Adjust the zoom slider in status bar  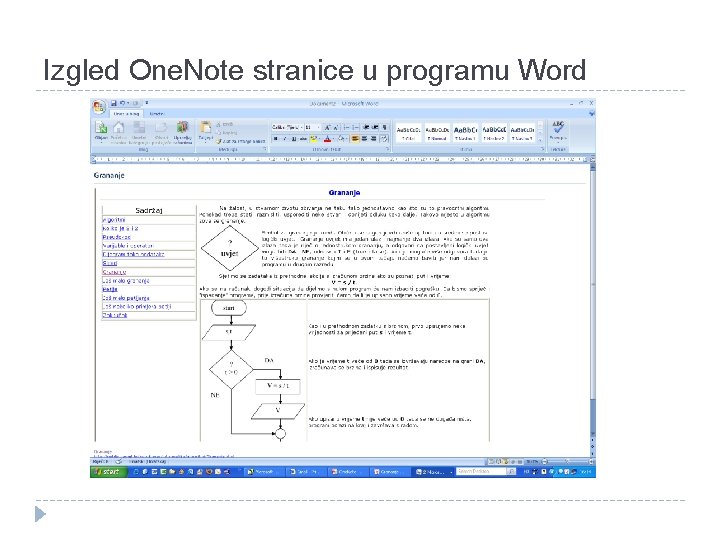[567, 461]
